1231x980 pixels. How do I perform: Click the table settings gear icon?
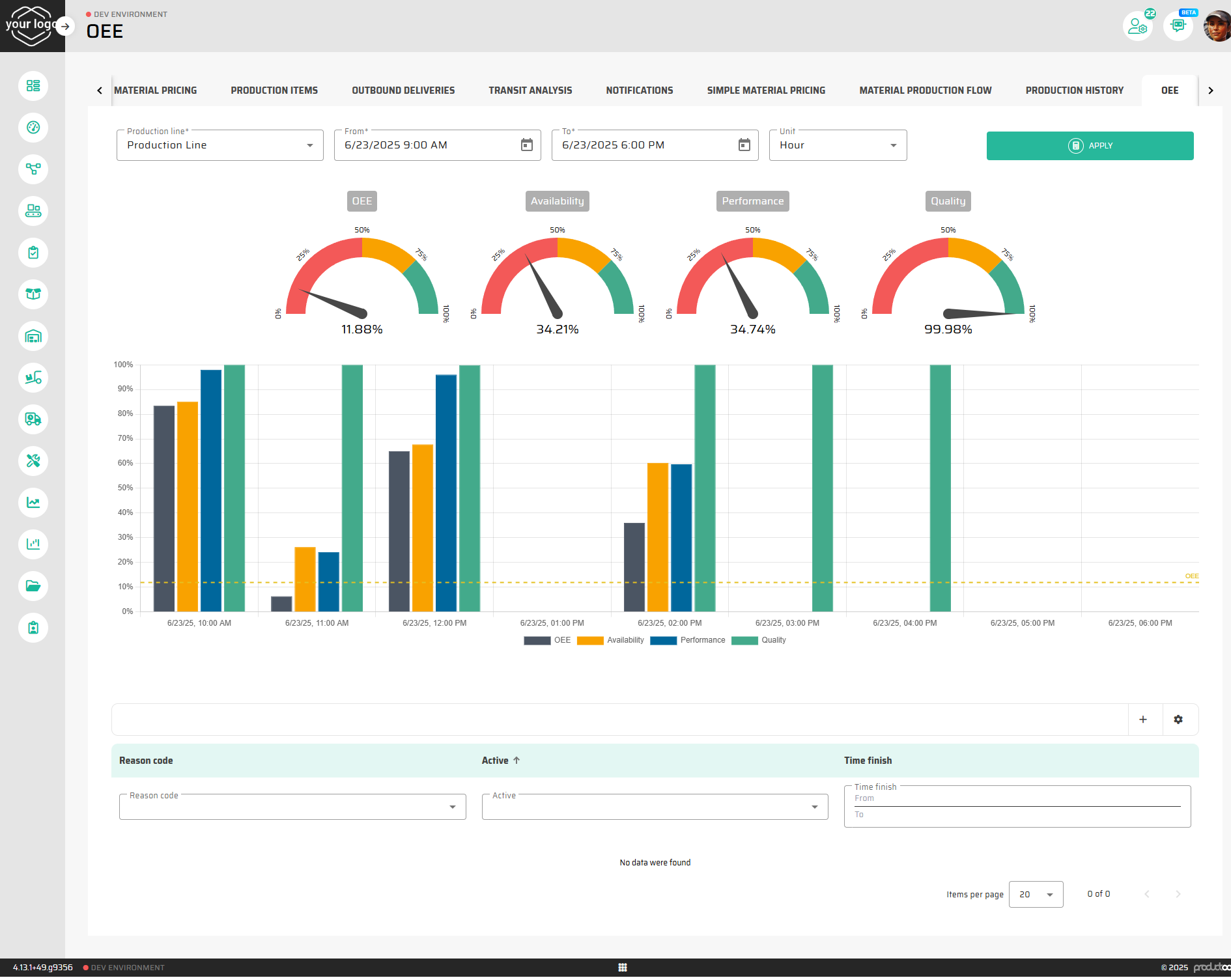pyautogui.click(x=1178, y=720)
